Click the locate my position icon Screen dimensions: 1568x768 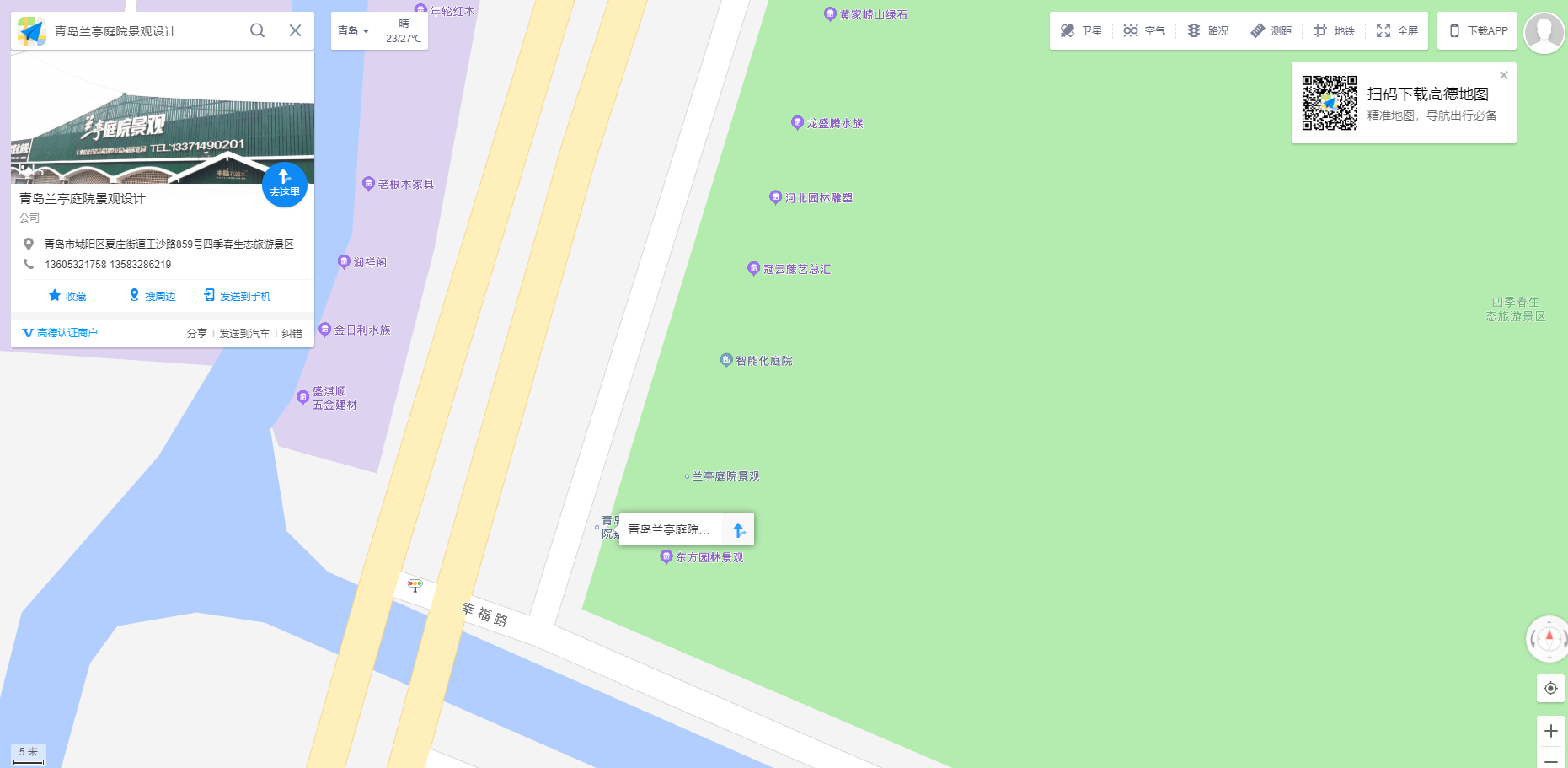point(1550,688)
